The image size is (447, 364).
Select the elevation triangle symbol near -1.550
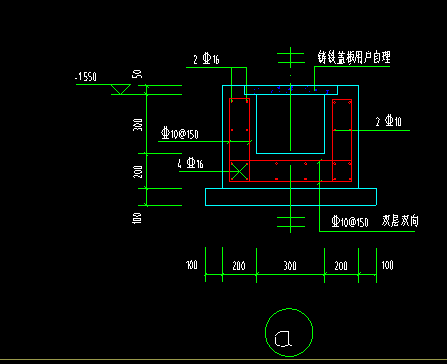pyautogui.click(x=120, y=89)
